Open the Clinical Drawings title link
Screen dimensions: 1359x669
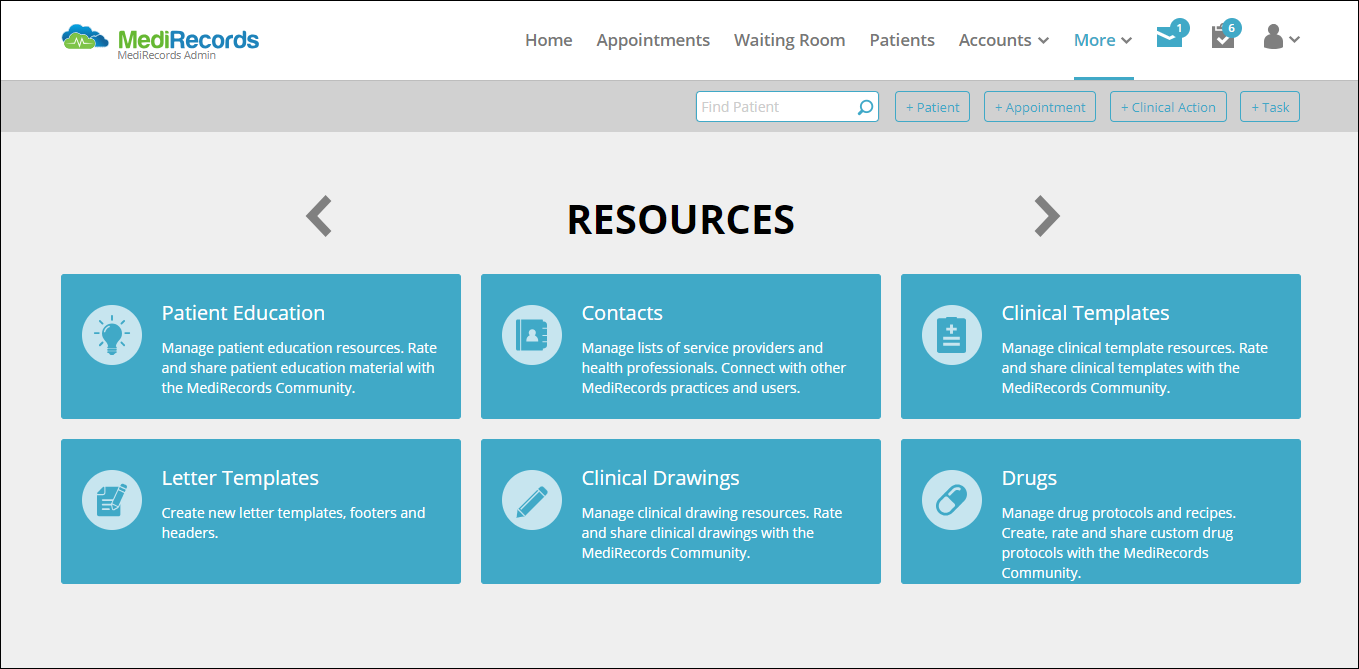pyautogui.click(x=661, y=478)
